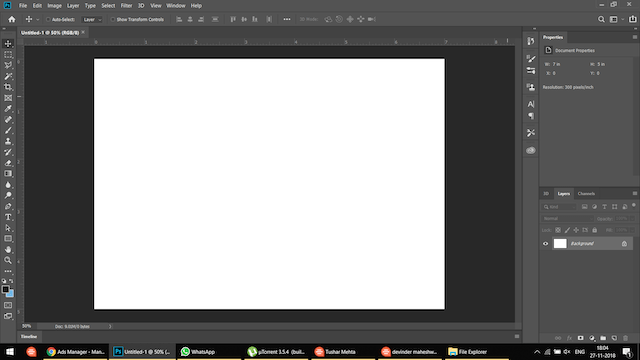
Task: Select the Brush tool
Action: click(8, 130)
